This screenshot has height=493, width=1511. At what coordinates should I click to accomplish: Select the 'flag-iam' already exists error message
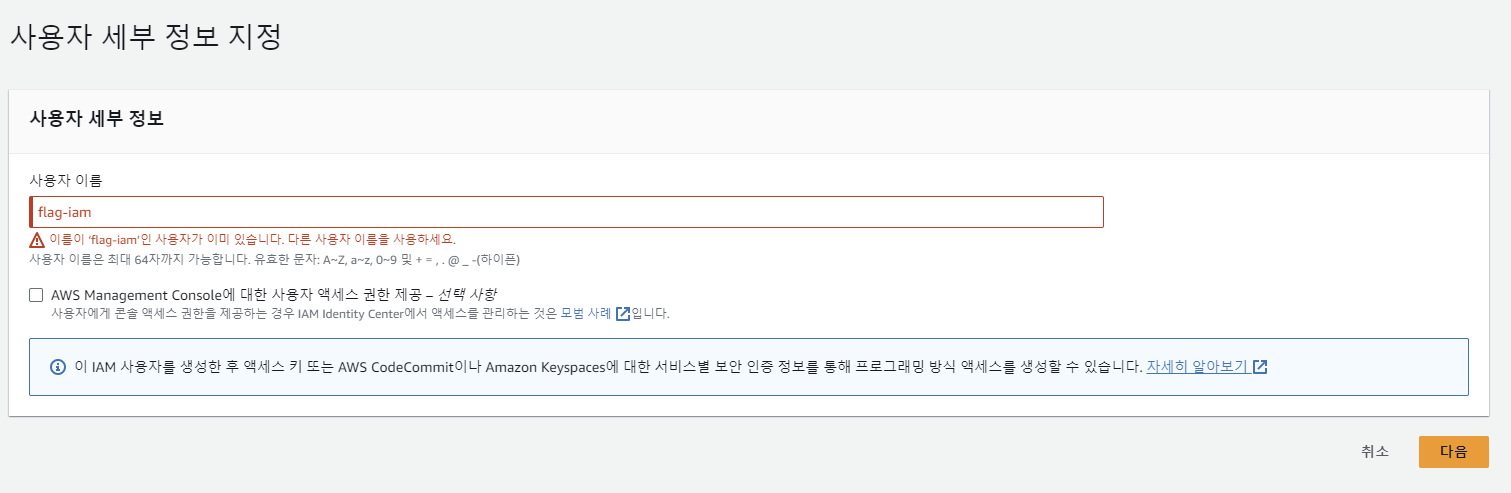[253, 240]
